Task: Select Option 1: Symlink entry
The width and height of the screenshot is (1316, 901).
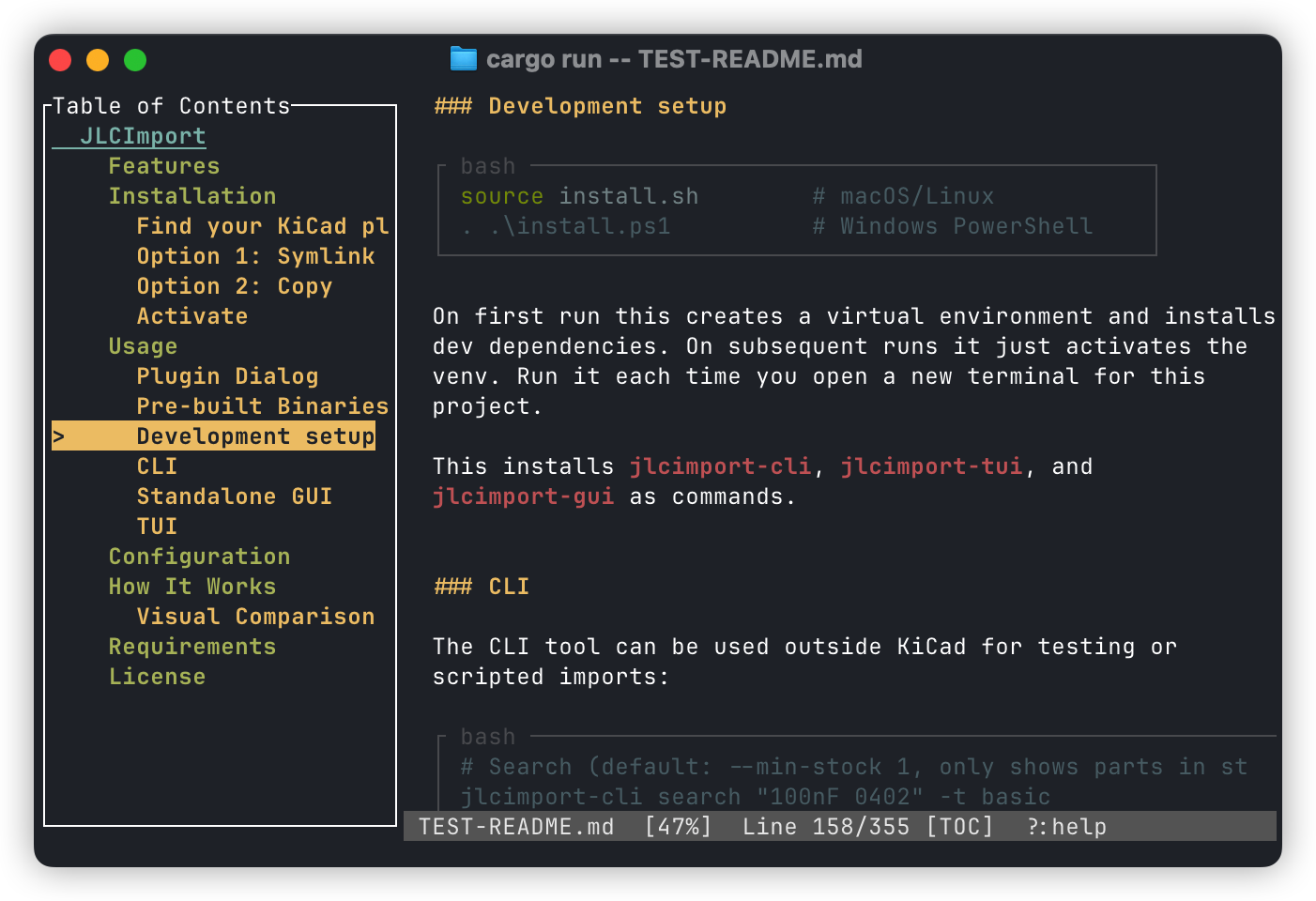Action: point(255,256)
